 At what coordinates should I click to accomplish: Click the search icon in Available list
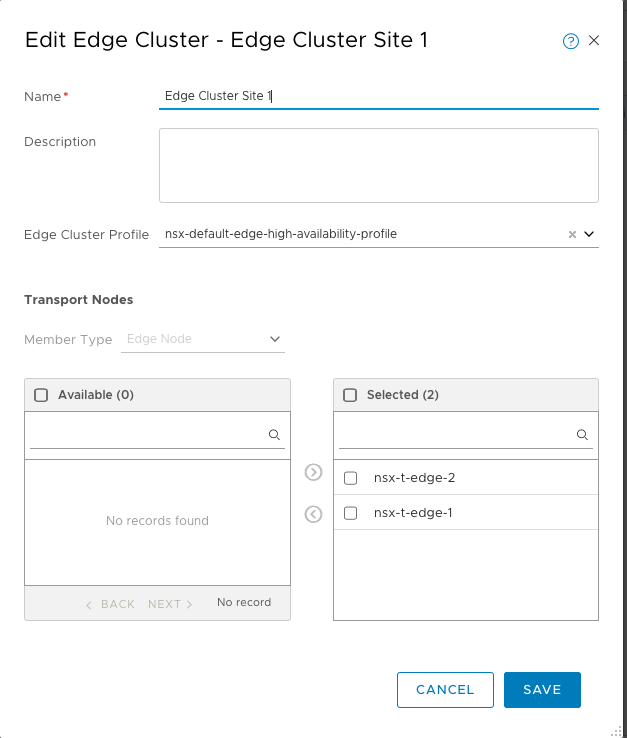pyautogui.click(x=274, y=435)
